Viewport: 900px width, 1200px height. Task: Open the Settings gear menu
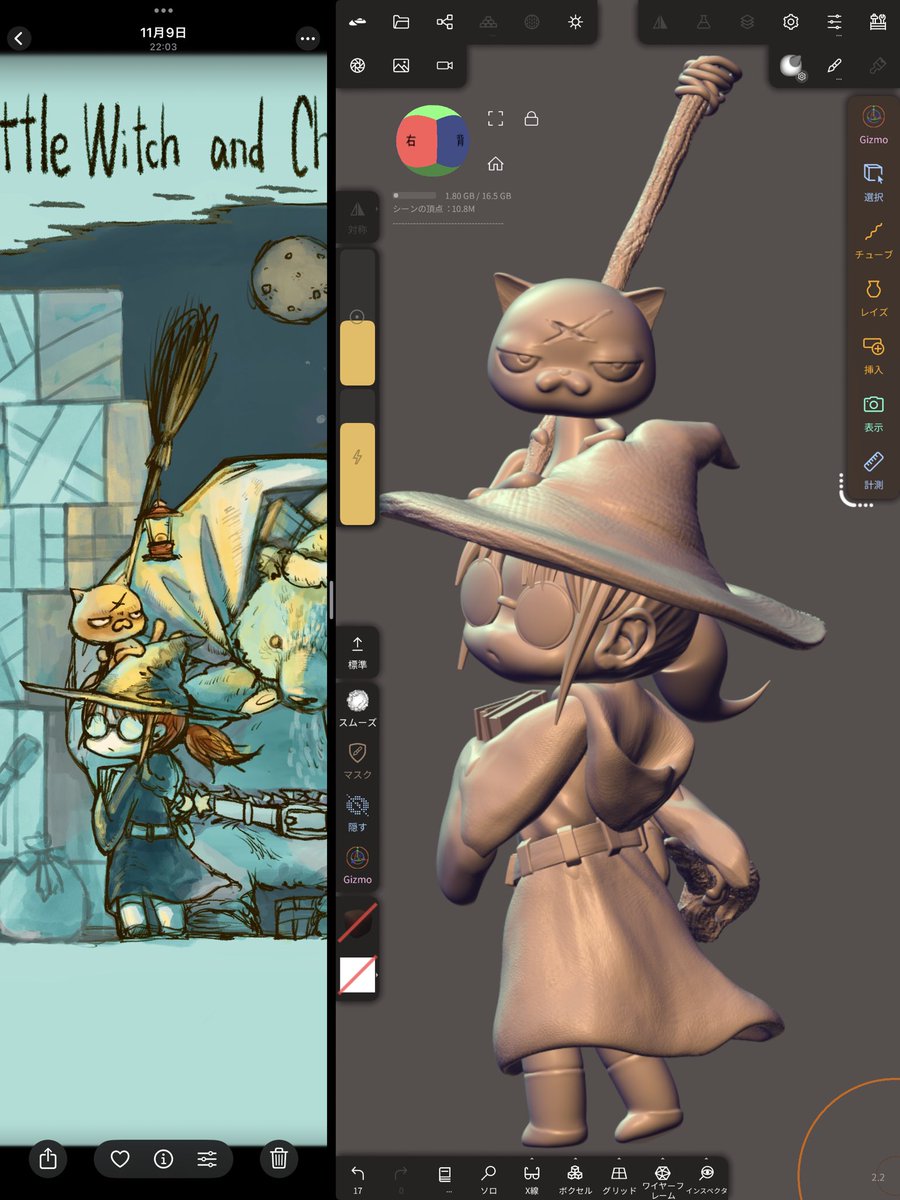tap(791, 22)
